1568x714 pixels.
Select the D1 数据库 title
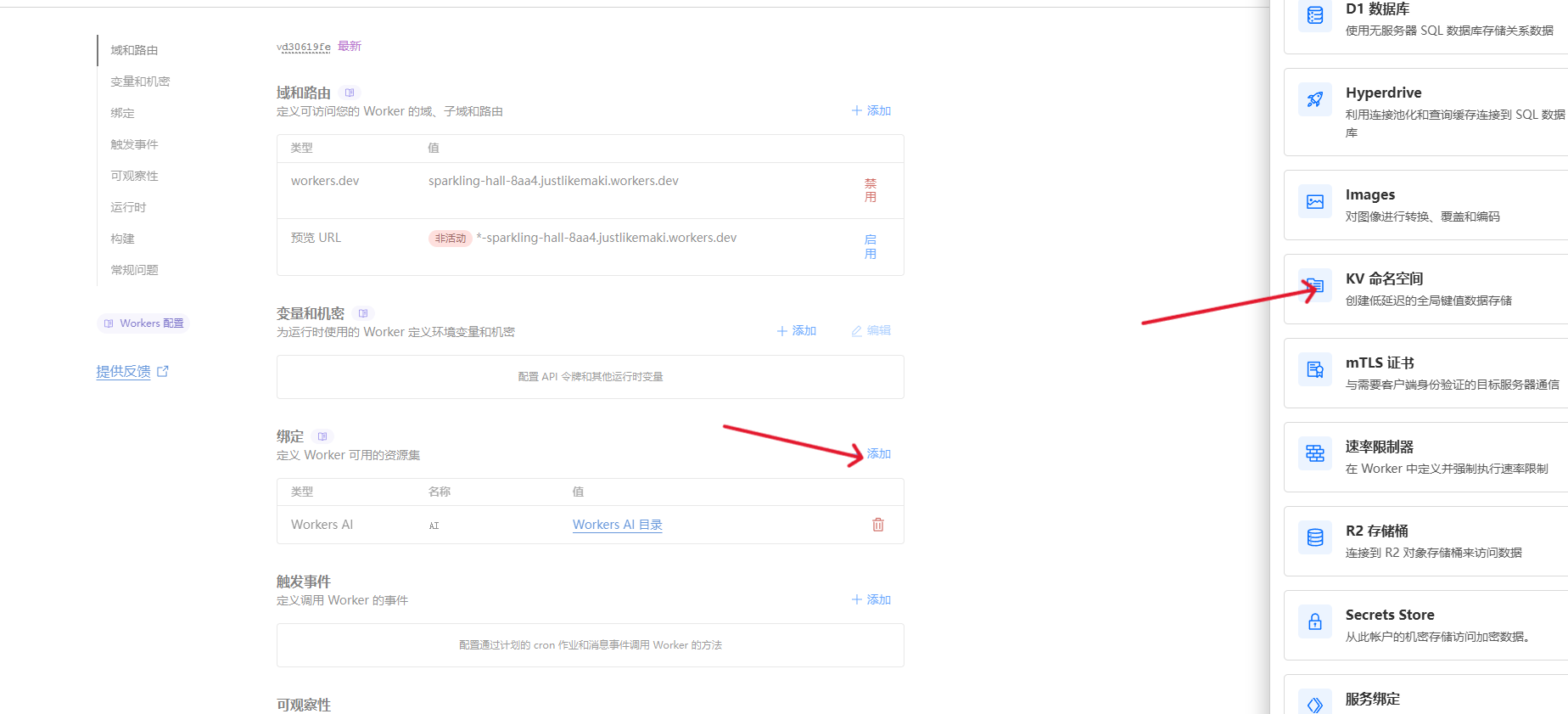click(x=1377, y=8)
